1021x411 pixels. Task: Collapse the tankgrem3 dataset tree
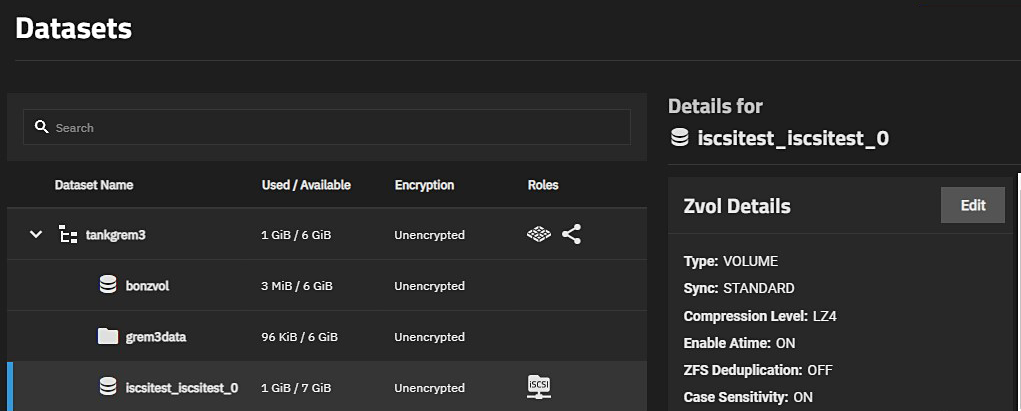[x=37, y=235]
